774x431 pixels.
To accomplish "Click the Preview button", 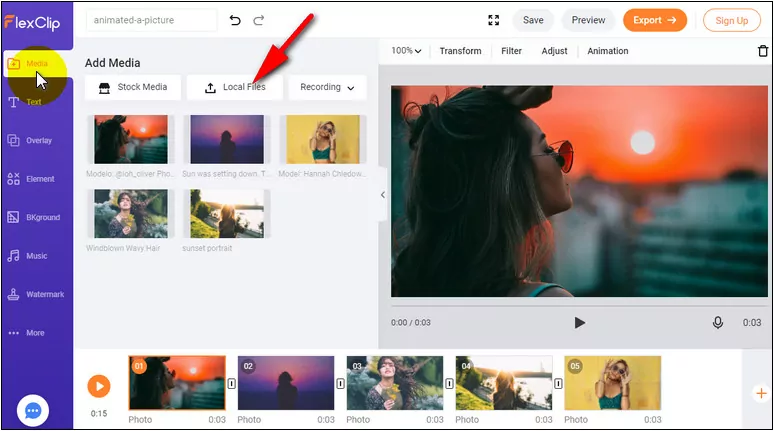I will tap(588, 20).
